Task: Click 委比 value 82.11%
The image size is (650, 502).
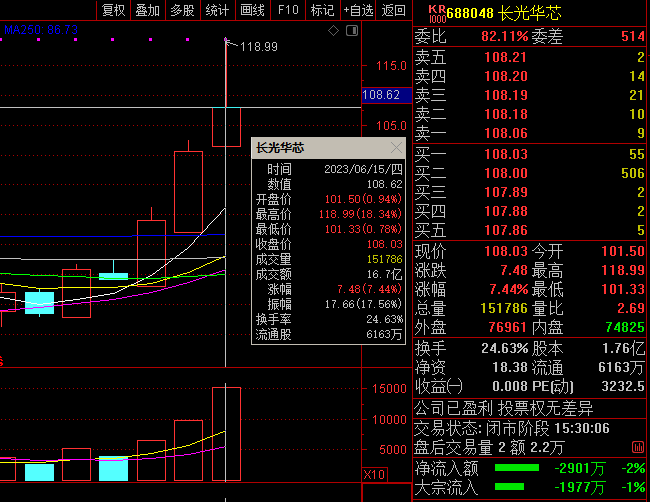Action: (504, 36)
